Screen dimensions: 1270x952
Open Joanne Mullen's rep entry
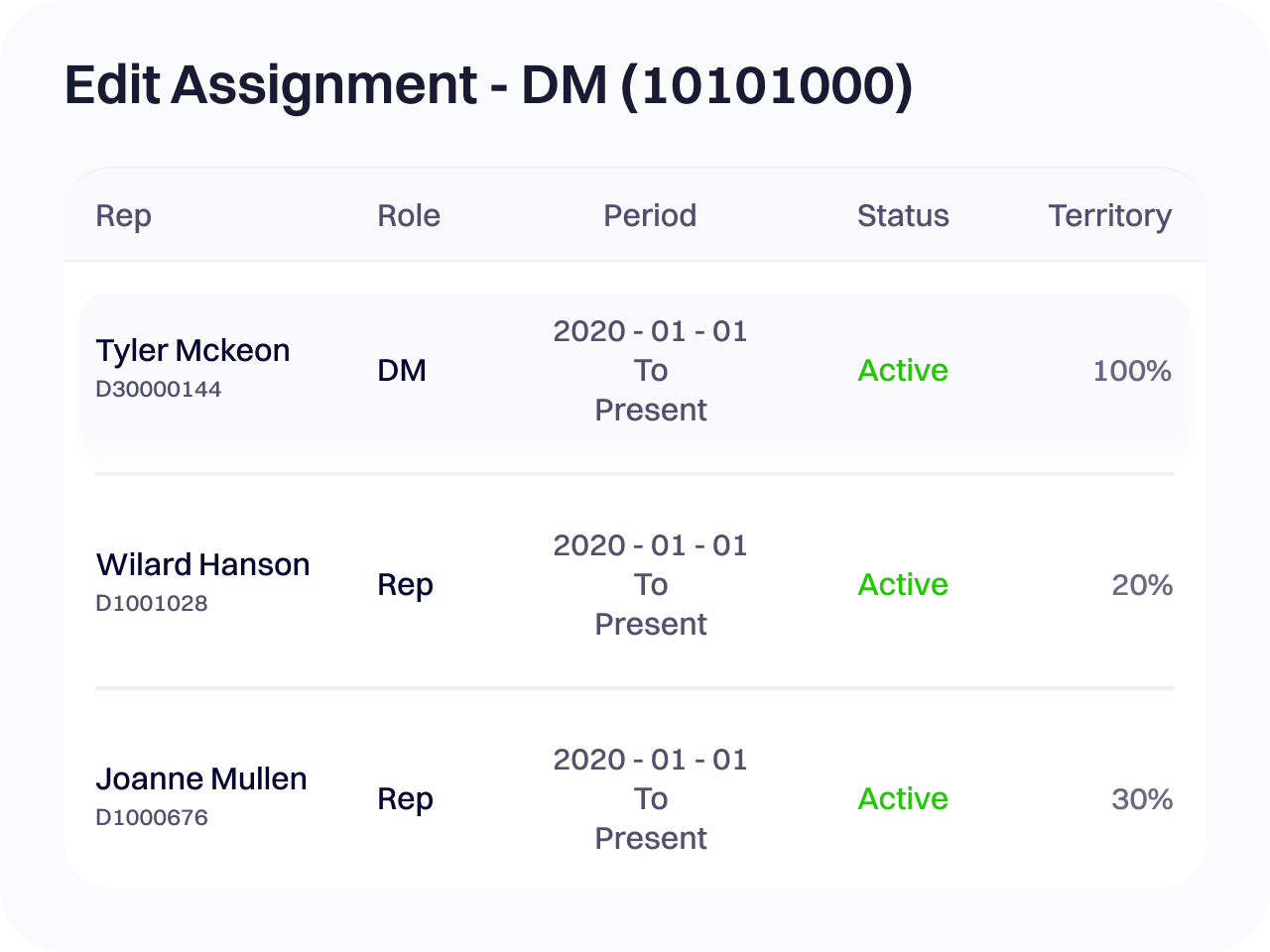point(201,779)
